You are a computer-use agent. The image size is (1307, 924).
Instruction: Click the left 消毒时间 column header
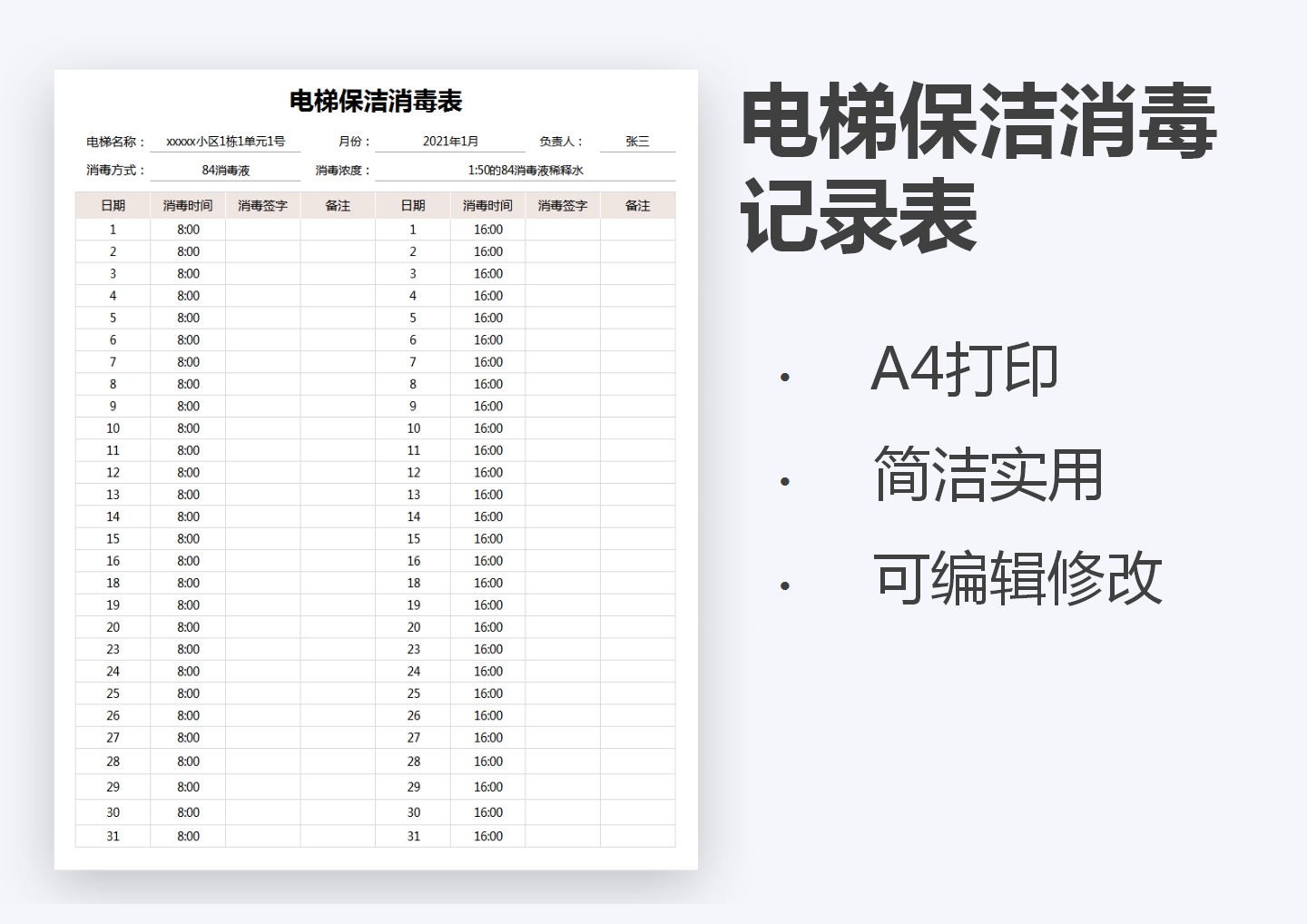[x=188, y=205]
